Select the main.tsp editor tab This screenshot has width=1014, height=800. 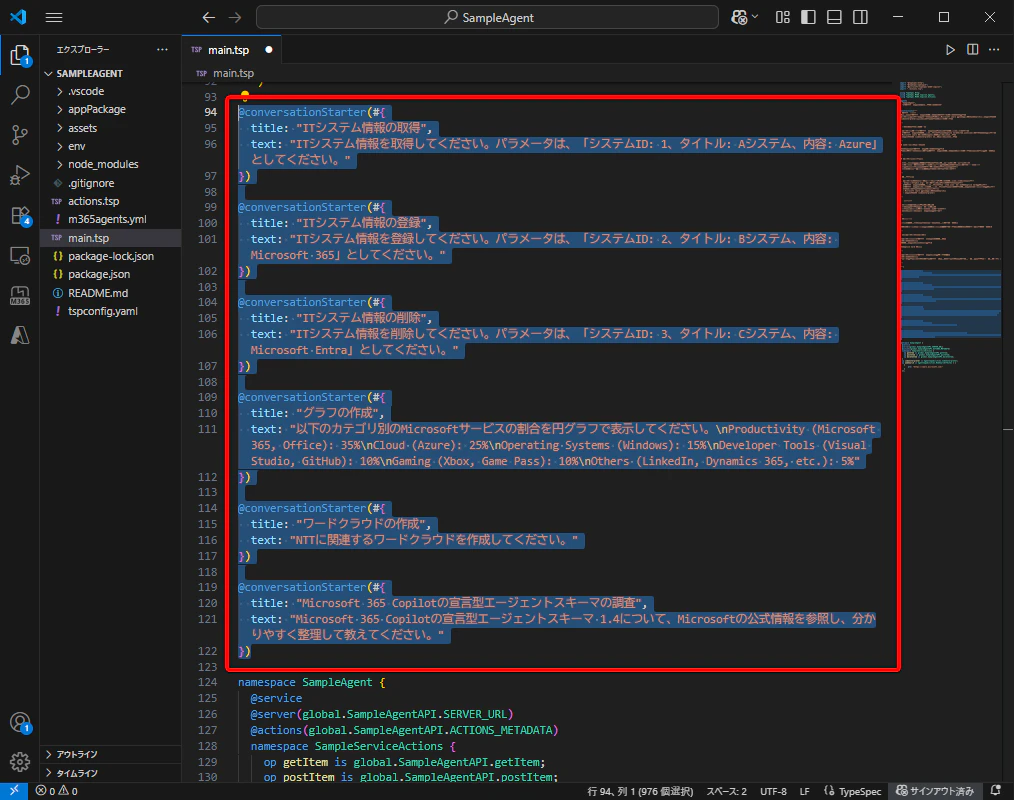232,50
